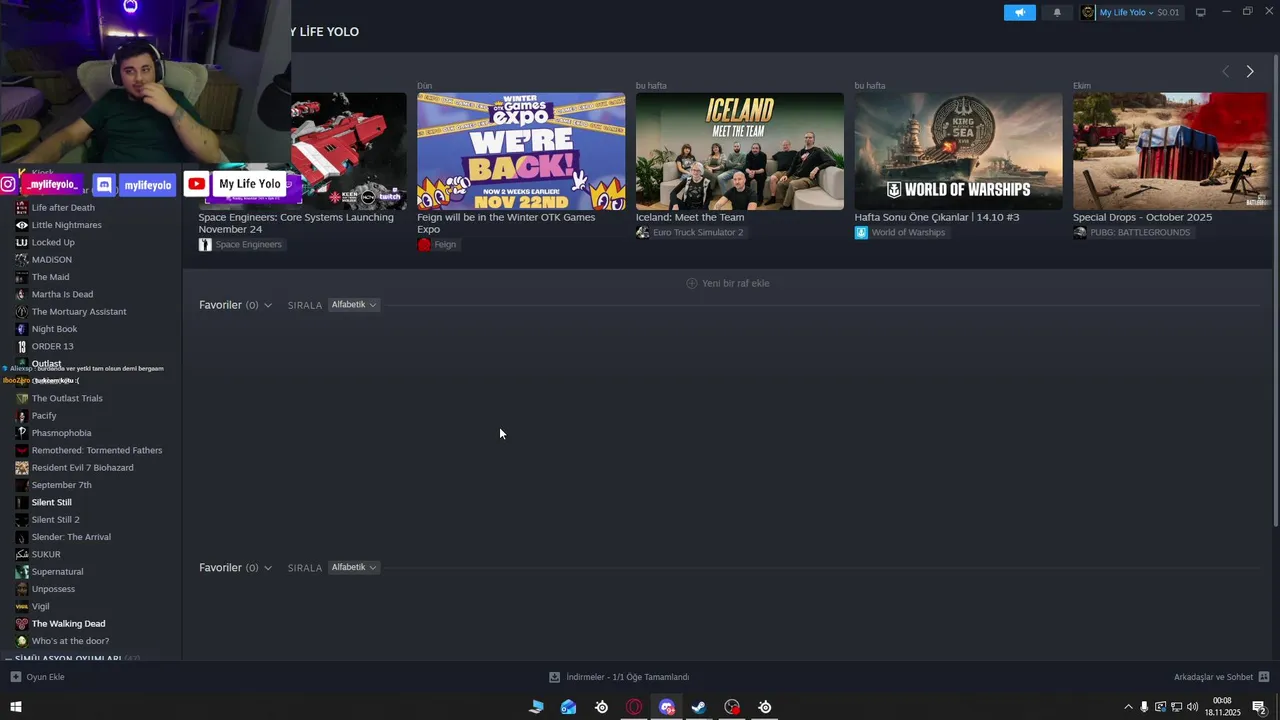Switch to Big Picture mode monitor icon

[x=1201, y=12]
